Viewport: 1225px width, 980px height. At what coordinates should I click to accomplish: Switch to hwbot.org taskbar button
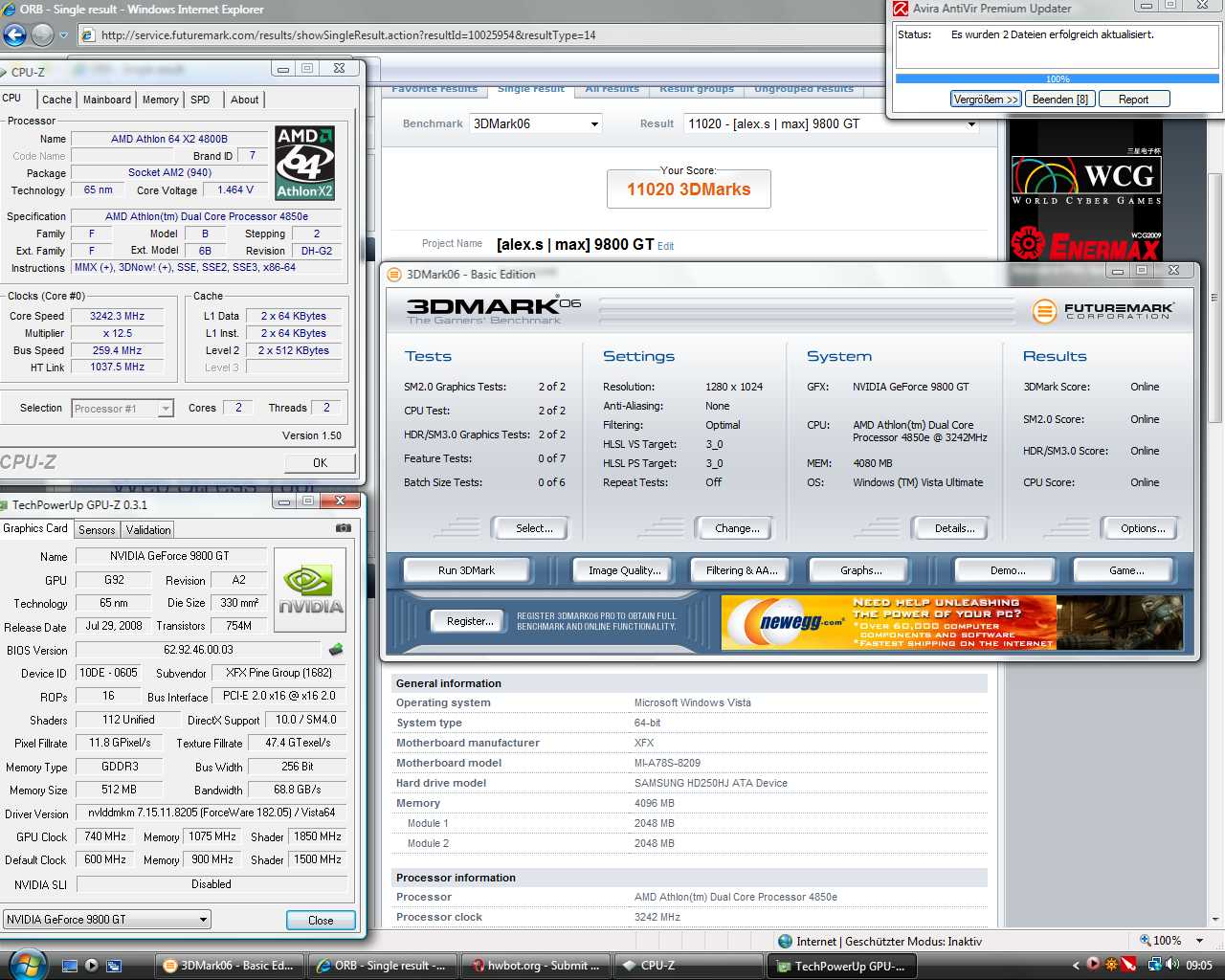tap(535, 966)
